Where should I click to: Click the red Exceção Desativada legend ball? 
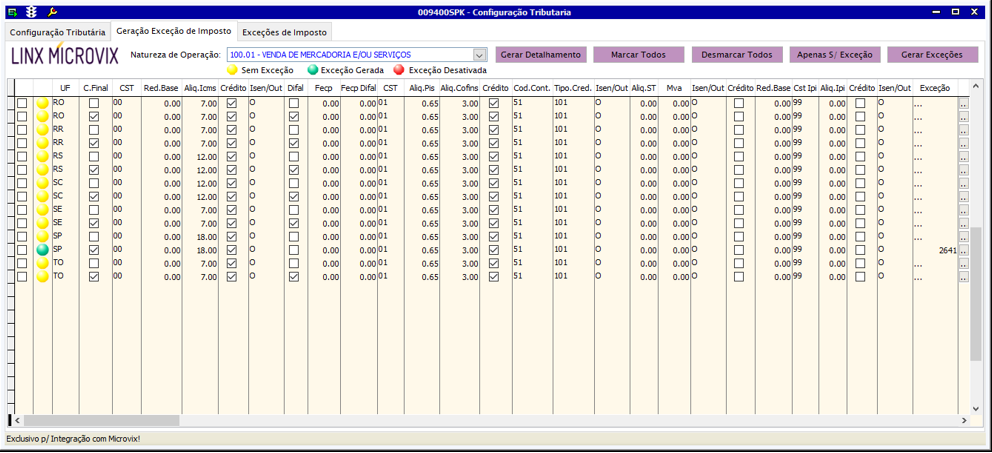click(x=399, y=71)
